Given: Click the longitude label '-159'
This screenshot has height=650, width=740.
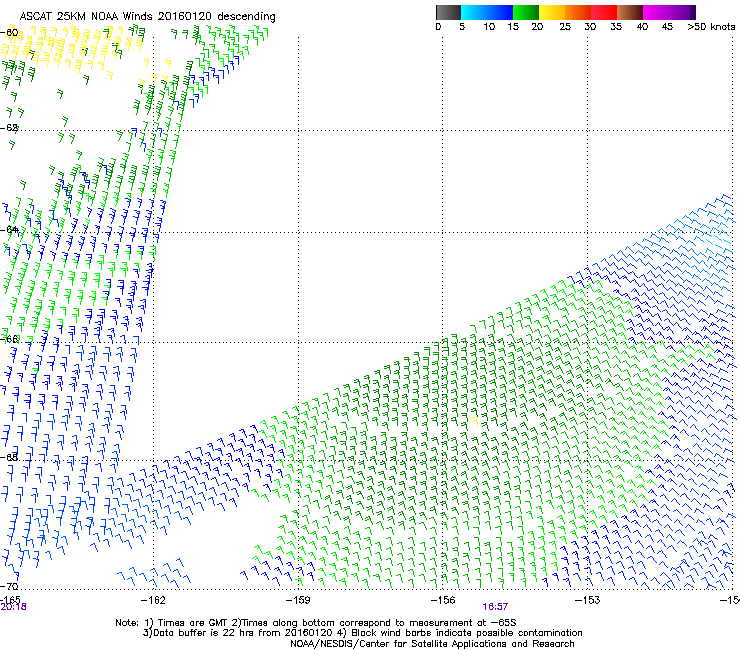Looking at the screenshot, I should point(298,600).
